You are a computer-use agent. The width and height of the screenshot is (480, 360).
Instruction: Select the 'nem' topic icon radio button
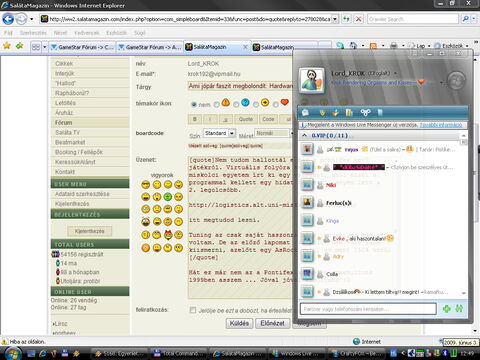point(194,104)
